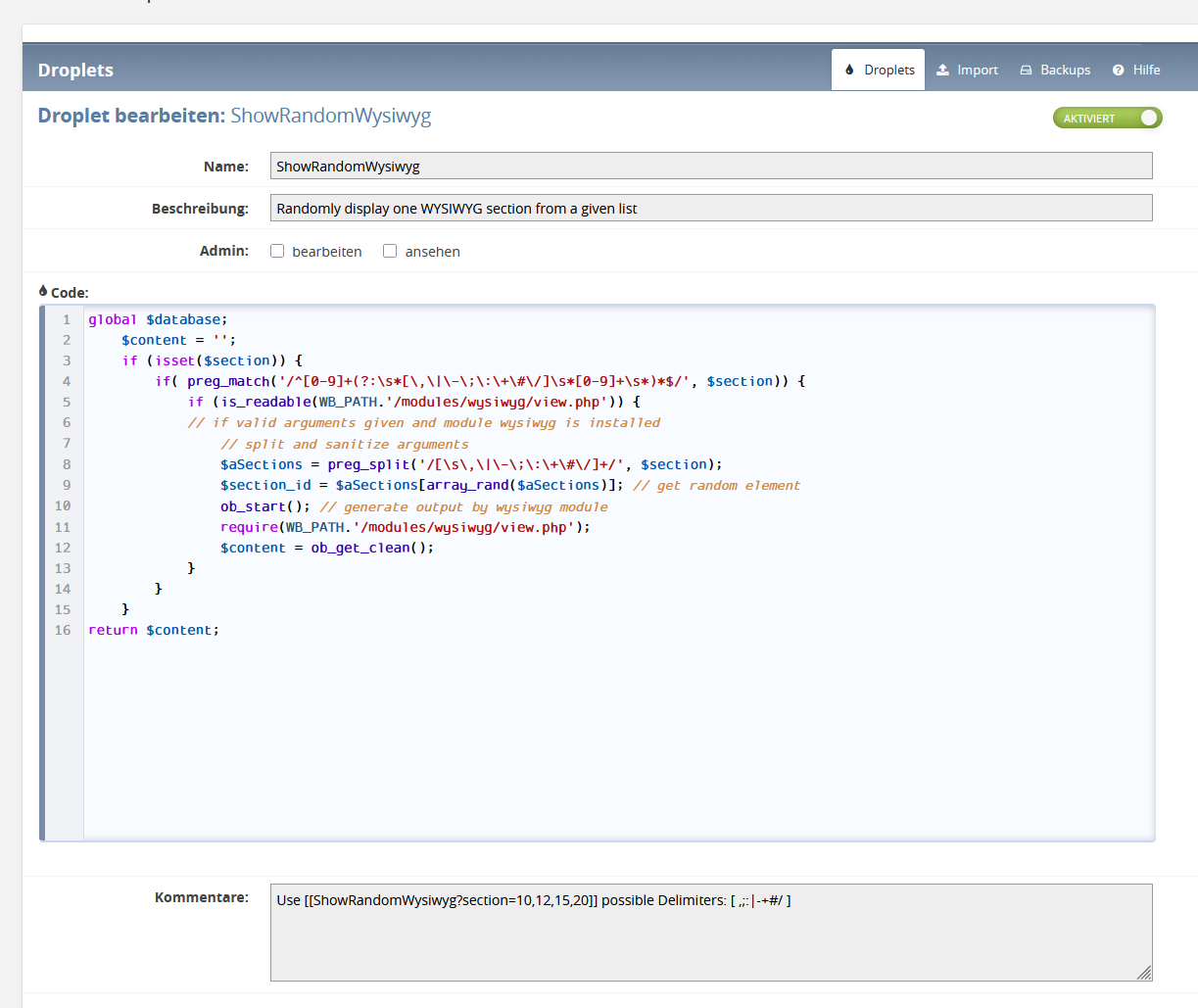Click the require line in the code editor

[405, 527]
